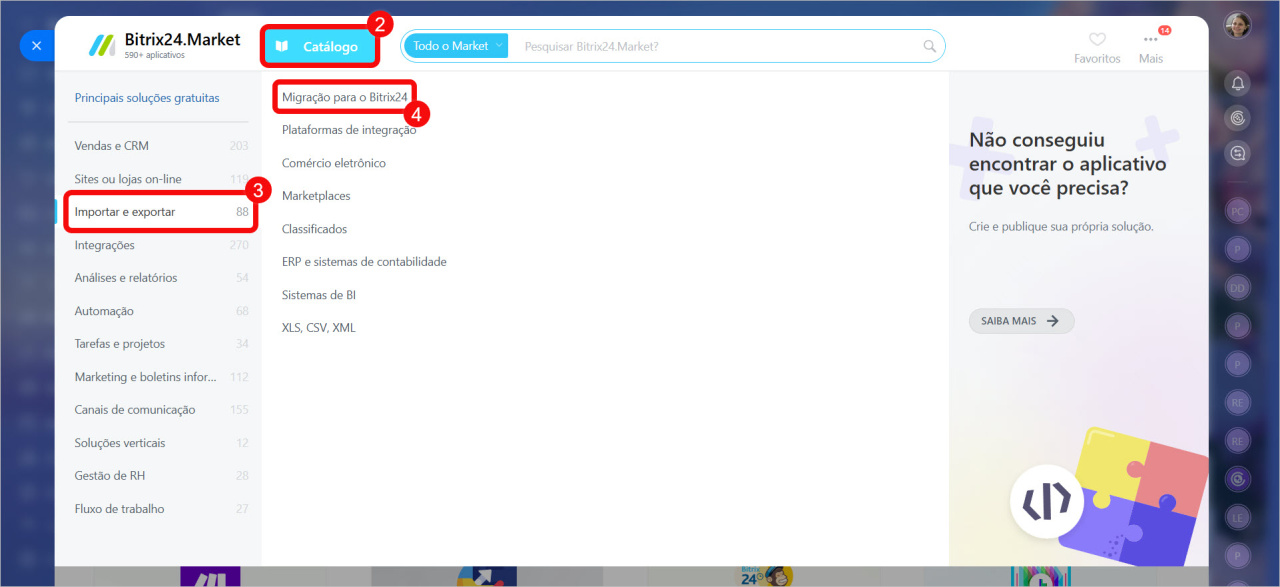Open ERP e sistemas de contabilidade
The height and width of the screenshot is (587, 1280).
click(364, 262)
